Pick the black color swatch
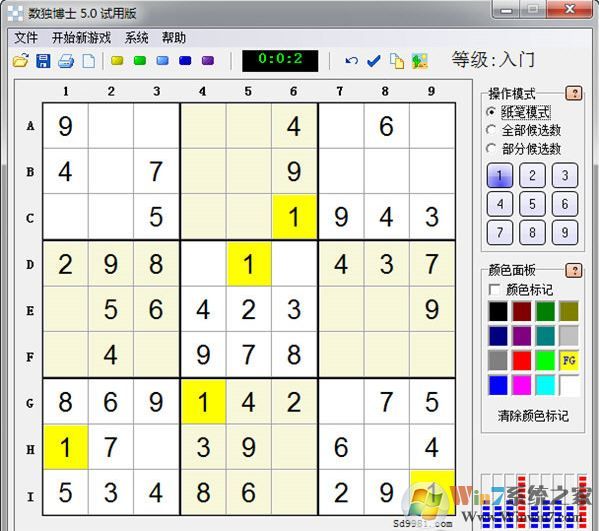Screen dimensions: 599x531 point(498,311)
